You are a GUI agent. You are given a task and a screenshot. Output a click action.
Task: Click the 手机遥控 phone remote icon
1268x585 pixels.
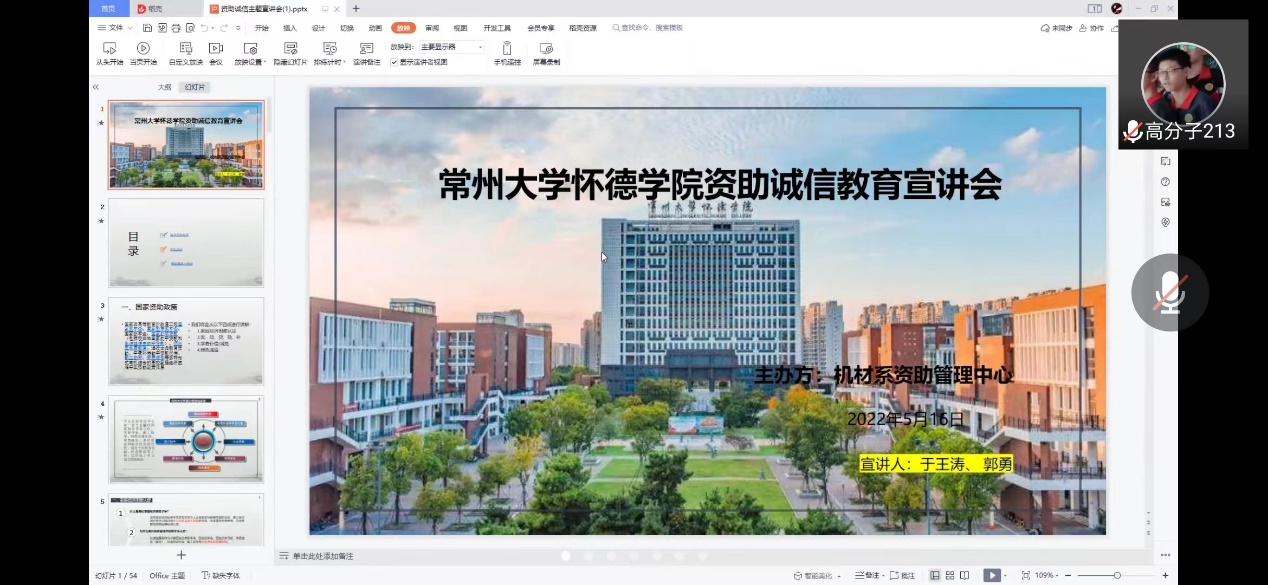pyautogui.click(x=507, y=49)
